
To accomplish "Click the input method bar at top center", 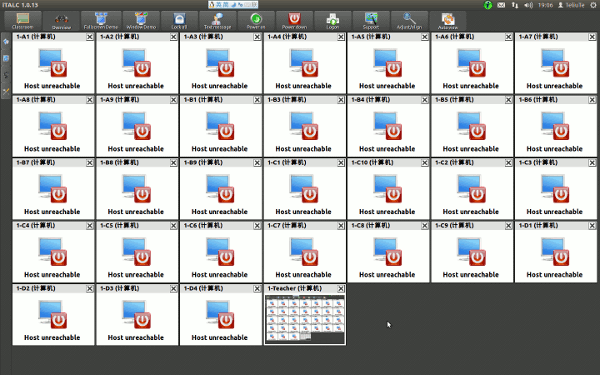I will [x=233, y=5].
